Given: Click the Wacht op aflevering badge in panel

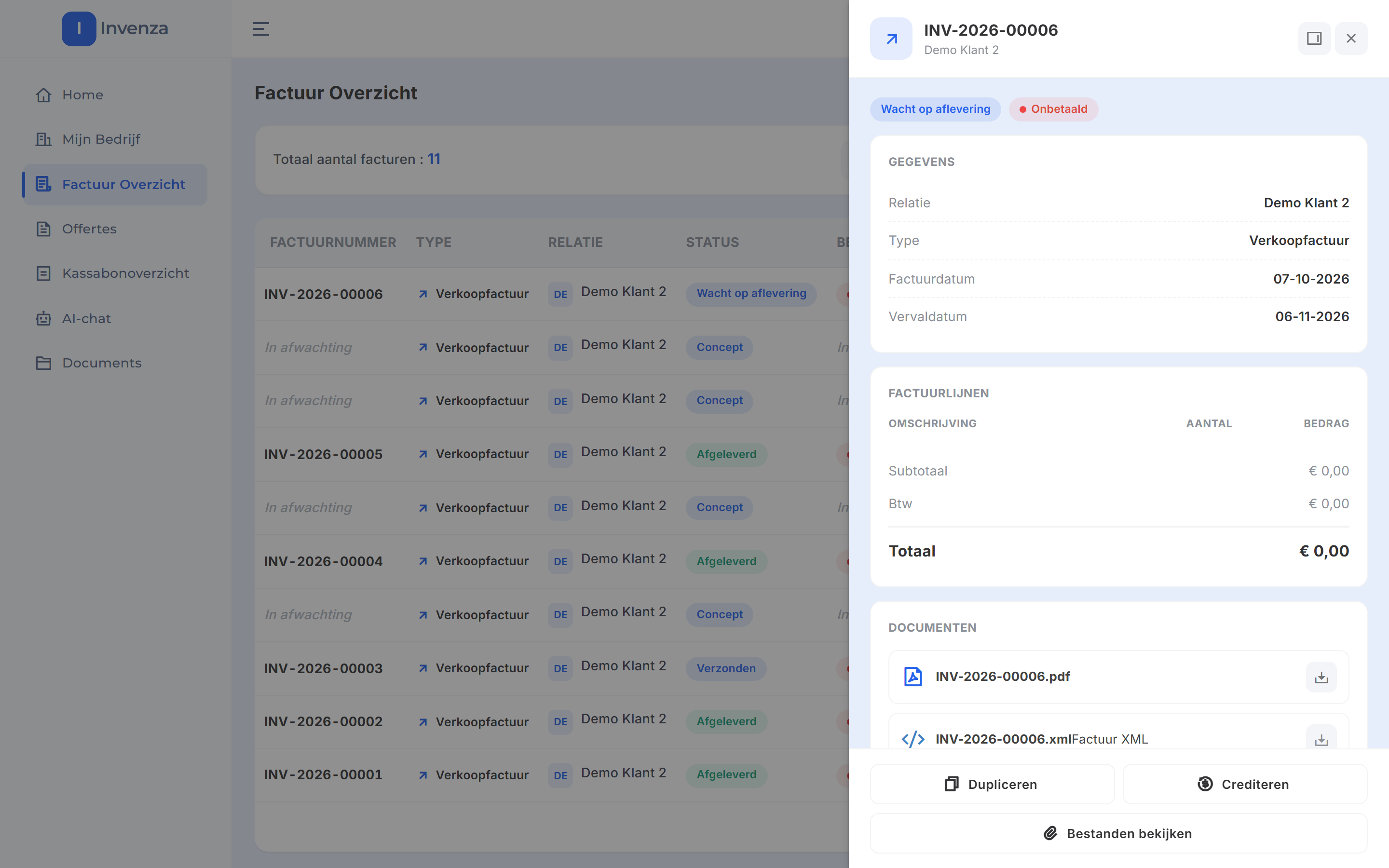Looking at the screenshot, I should [936, 109].
